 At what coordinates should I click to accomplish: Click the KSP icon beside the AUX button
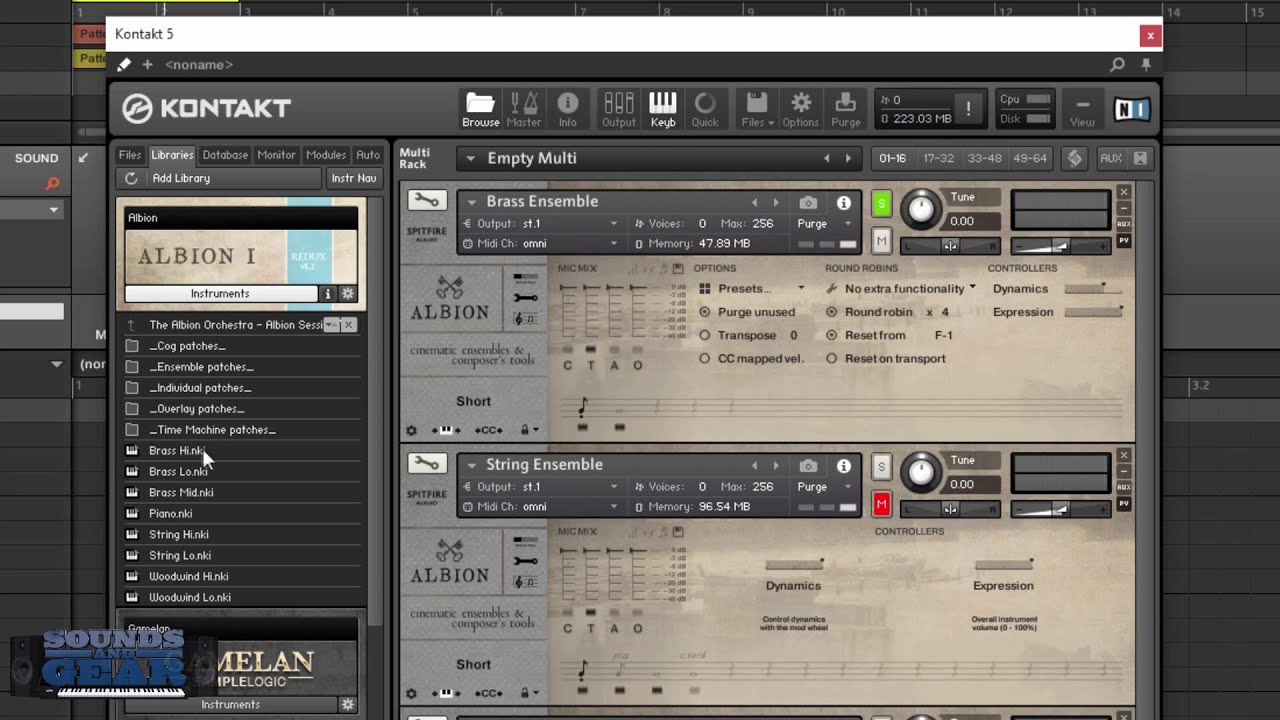click(x=1075, y=158)
